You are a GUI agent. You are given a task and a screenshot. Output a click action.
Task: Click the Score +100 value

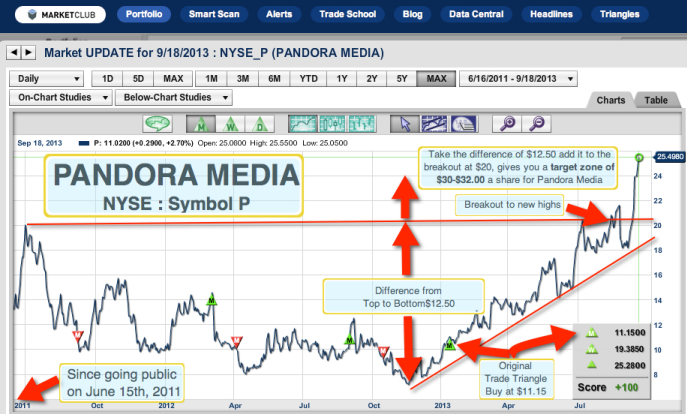tap(627, 388)
